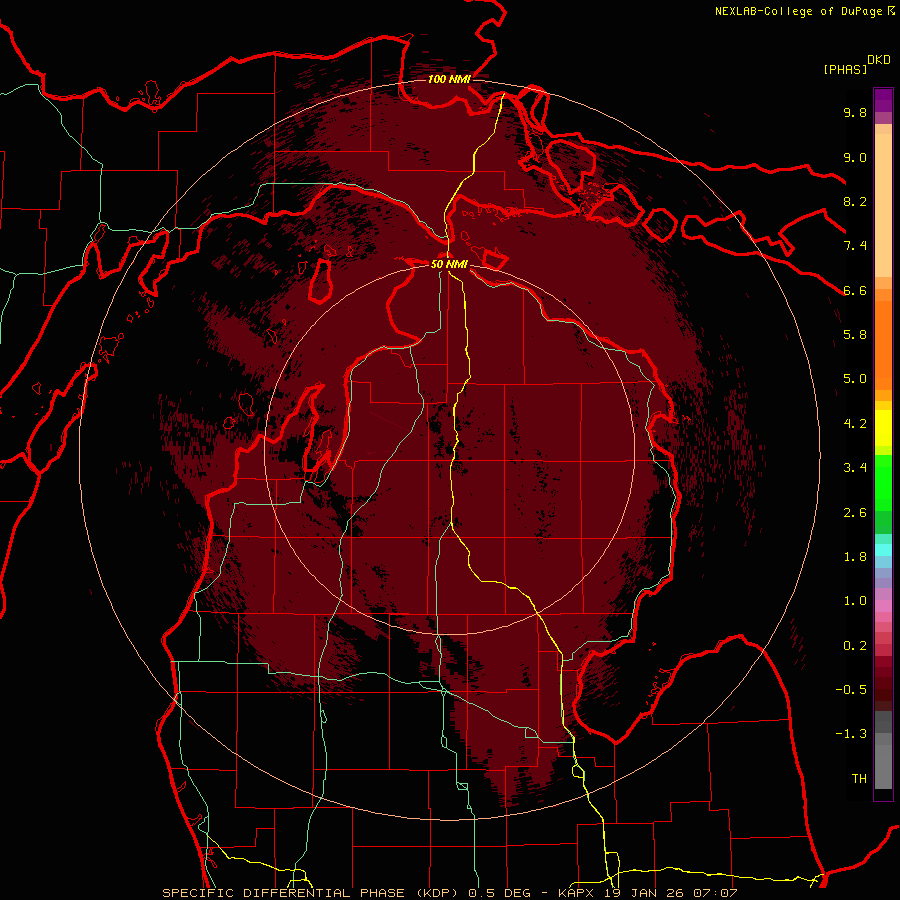The image size is (900, 900).
Task: Click the 8.2 legend value
Action: click(855, 201)
